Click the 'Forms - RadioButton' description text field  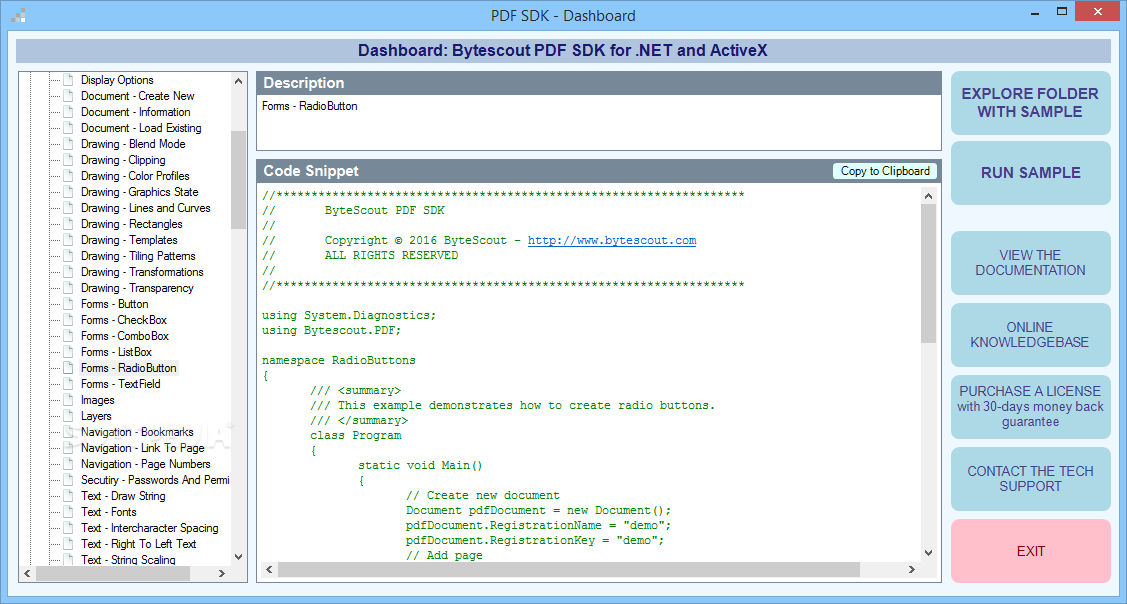[x=599, y=123]
